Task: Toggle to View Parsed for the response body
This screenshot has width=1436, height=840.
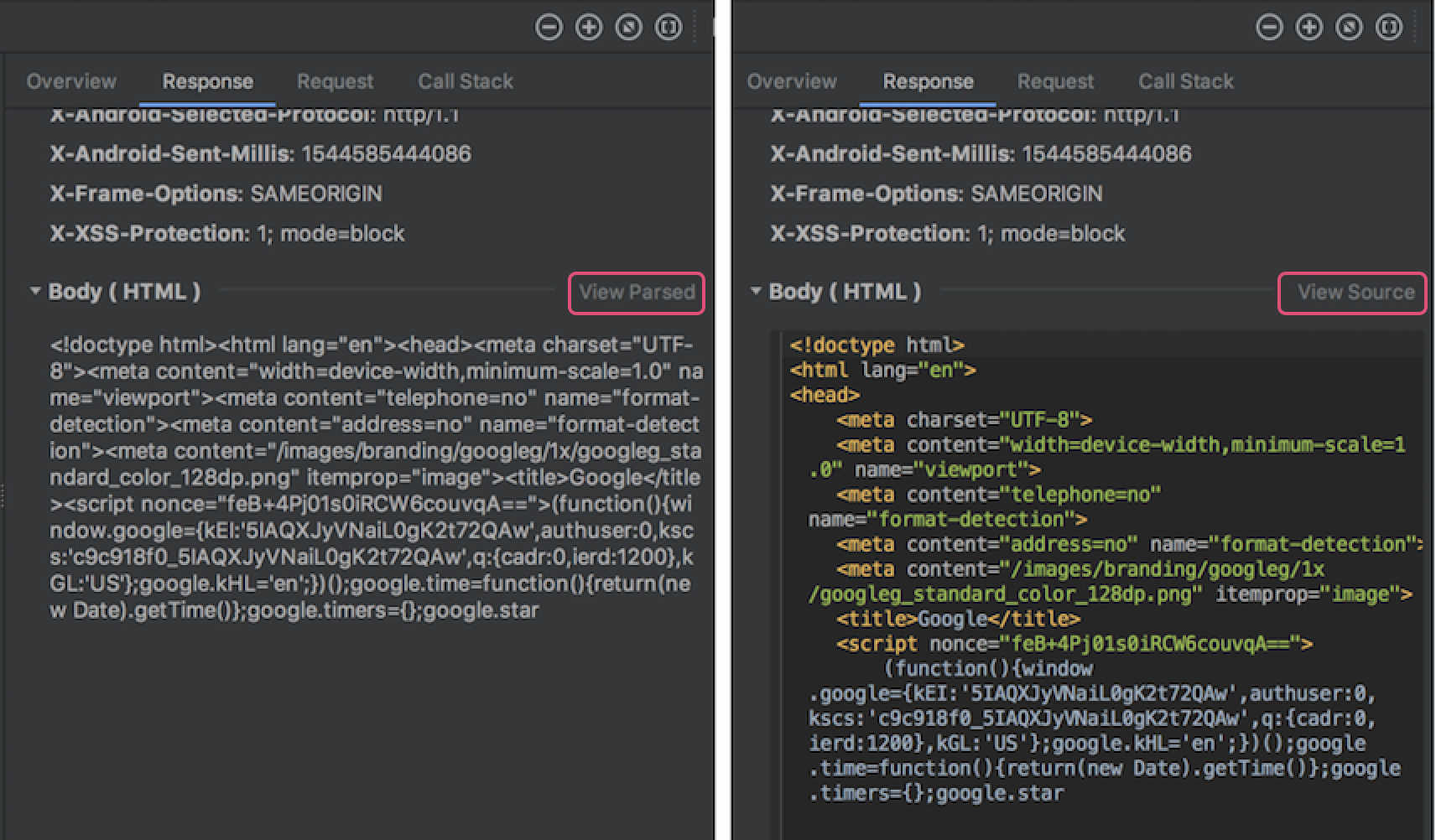Action: (x=635, y=293)
